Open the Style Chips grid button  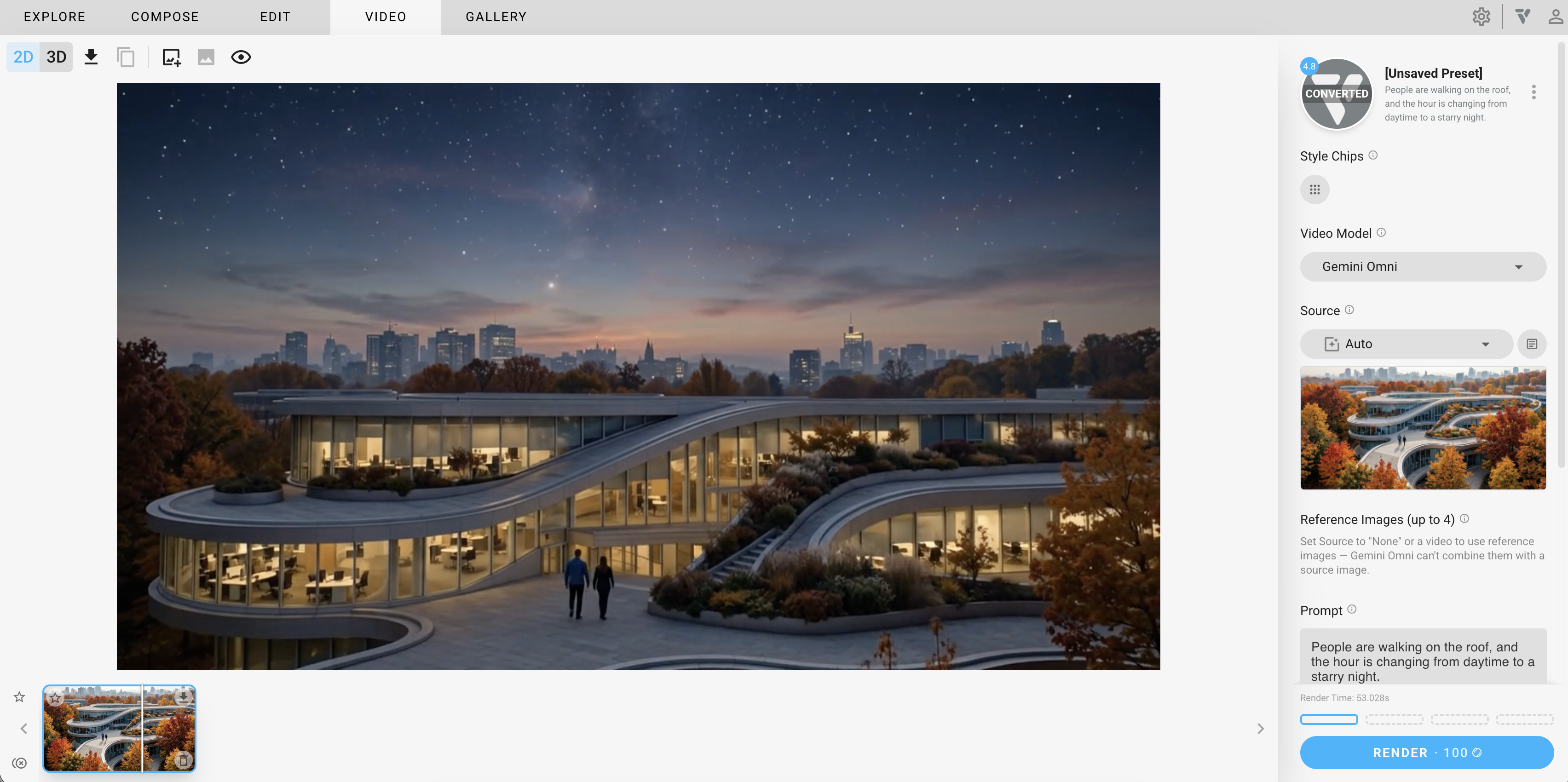(x=1314, y=190)
